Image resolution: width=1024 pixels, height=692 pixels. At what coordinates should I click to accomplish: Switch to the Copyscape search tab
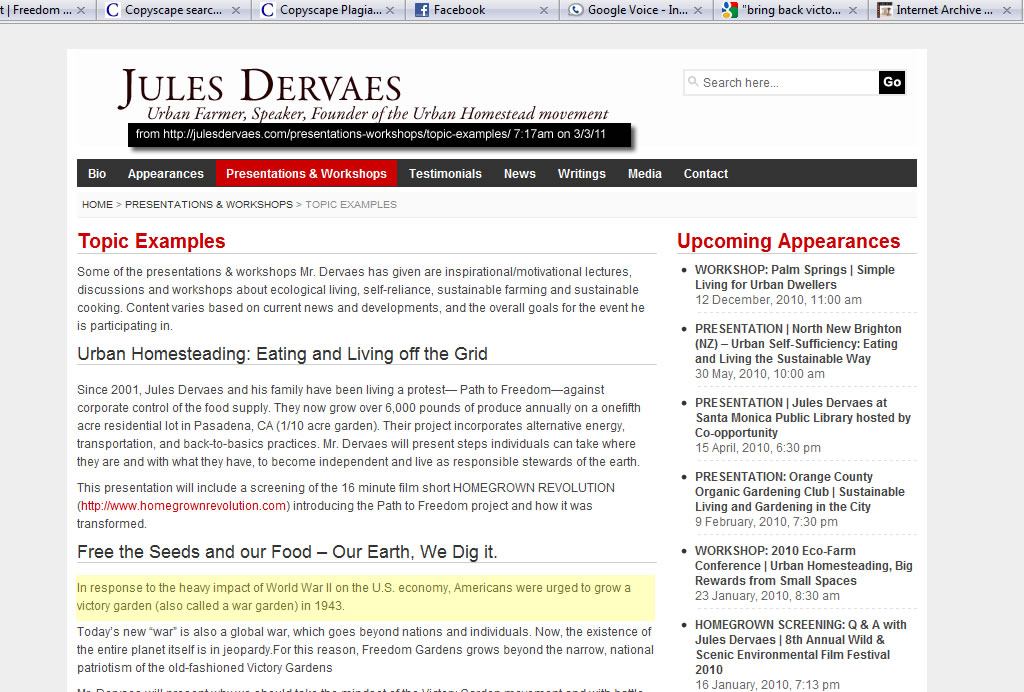pos(174,10)
